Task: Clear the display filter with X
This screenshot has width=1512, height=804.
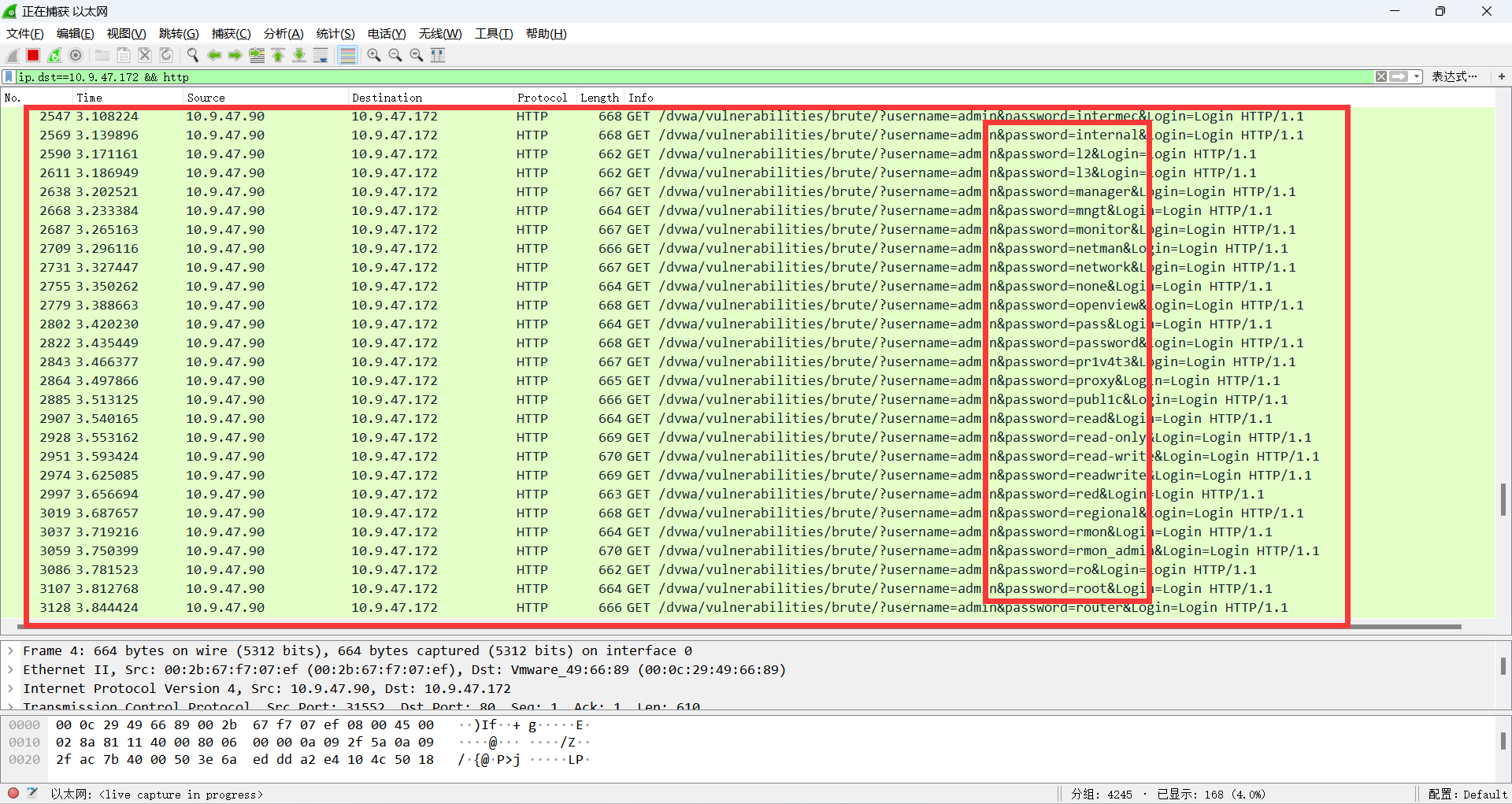Action: click(1381, 76)
